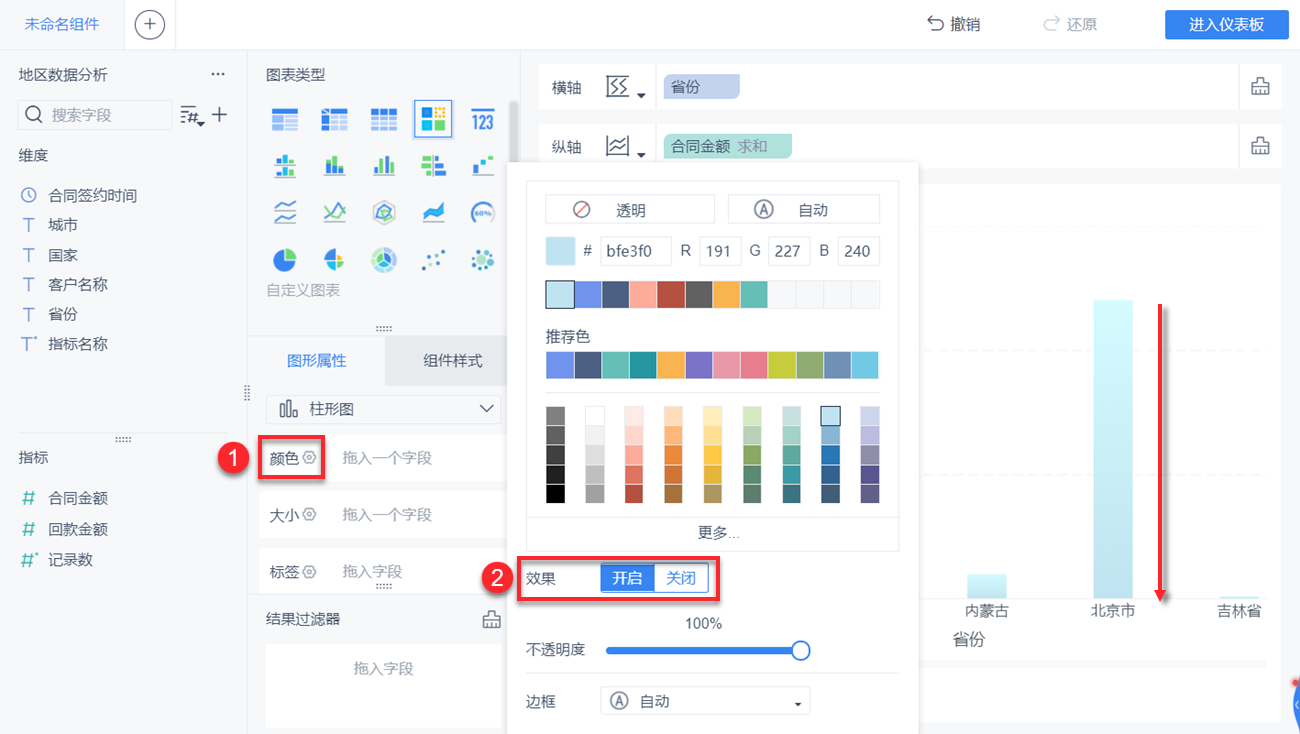
Task: Open the 地区数据分析 more options menu
Action: tap(218, 74)
